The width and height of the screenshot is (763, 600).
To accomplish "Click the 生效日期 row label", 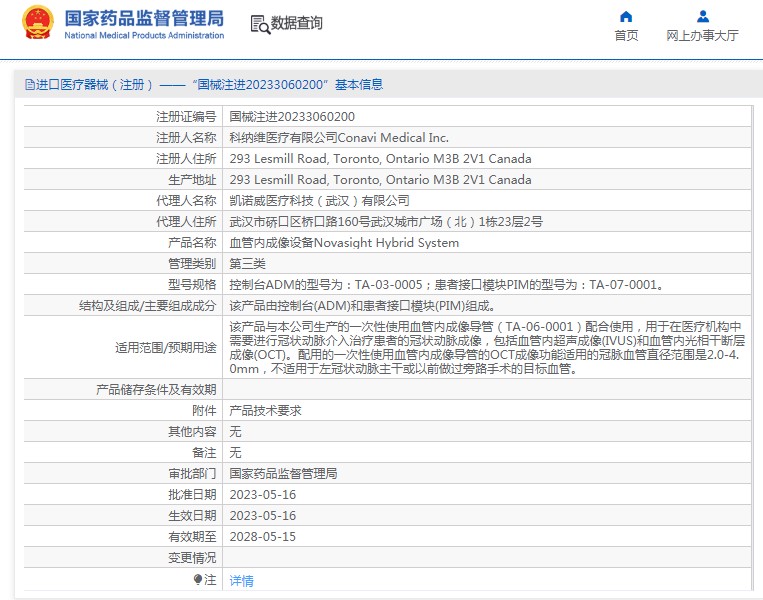I will pos(192,515).
